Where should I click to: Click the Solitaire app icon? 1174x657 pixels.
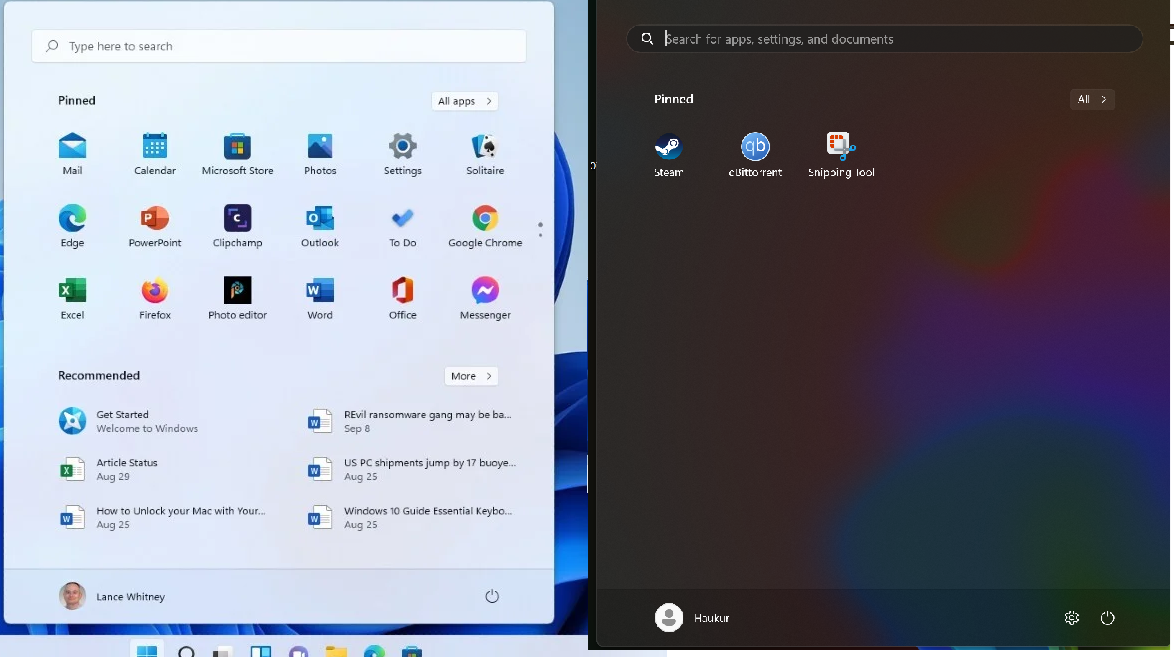click(485, 147)
